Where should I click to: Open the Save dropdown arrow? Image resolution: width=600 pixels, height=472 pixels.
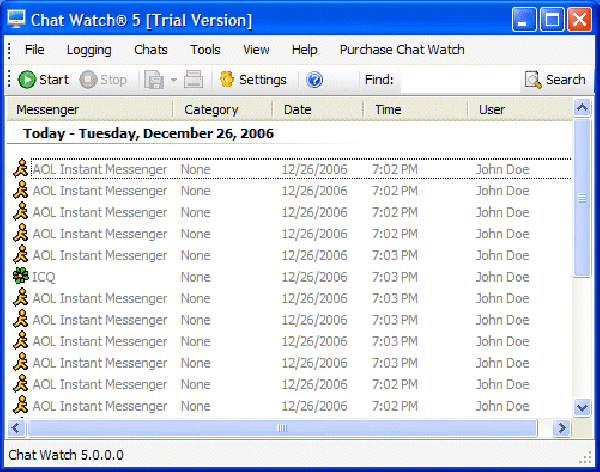(x=174, y=80)
